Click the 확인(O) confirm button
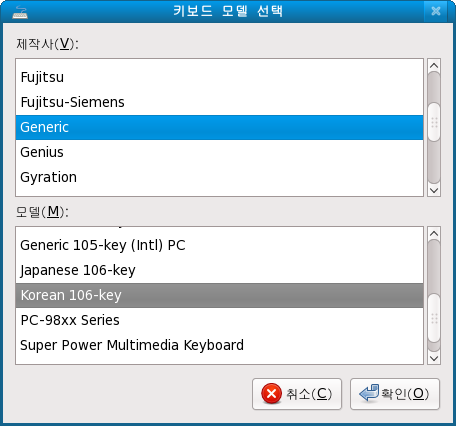This screenshot has height=426, width=456. (x=395, y=394)
